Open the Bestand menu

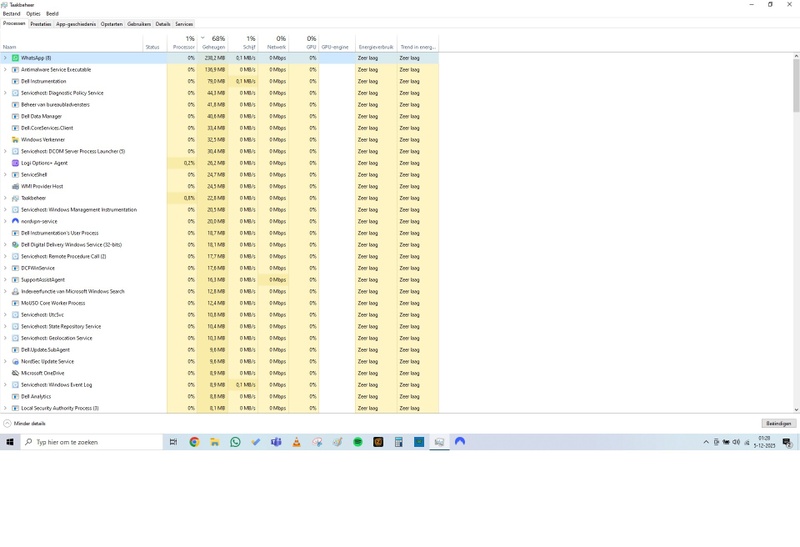coord(11,14)
